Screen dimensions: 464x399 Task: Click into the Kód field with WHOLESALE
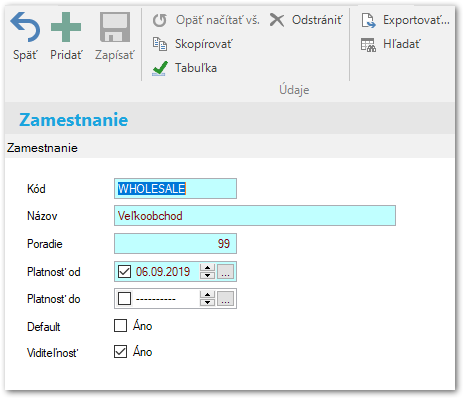[x=175, y=189]
